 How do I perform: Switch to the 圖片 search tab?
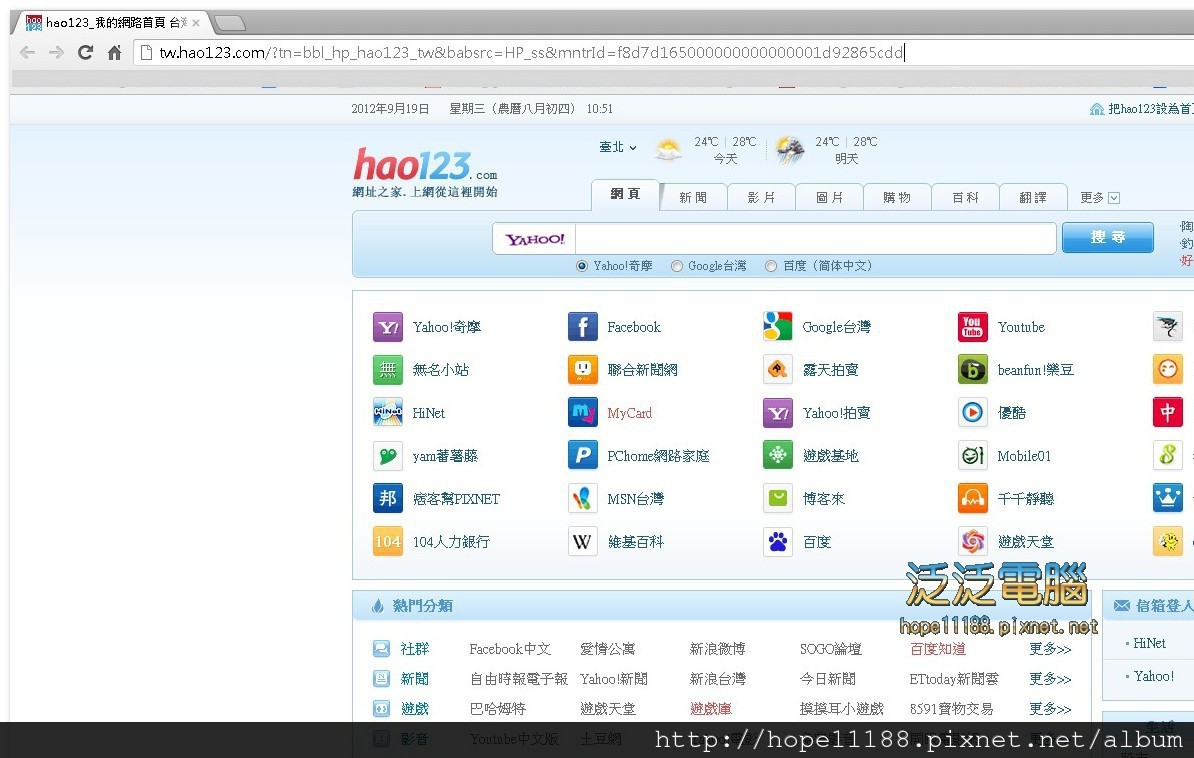point(829,197)
